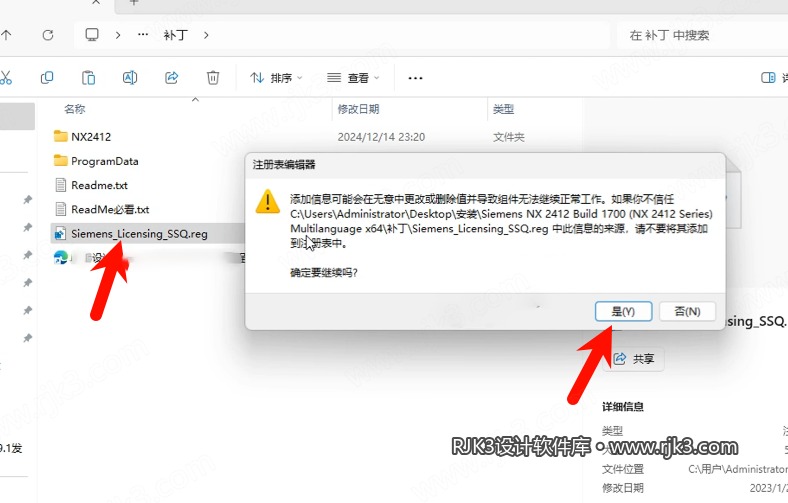Click the 文件夹 type cell for NX2412

click(x=509, y=137)
